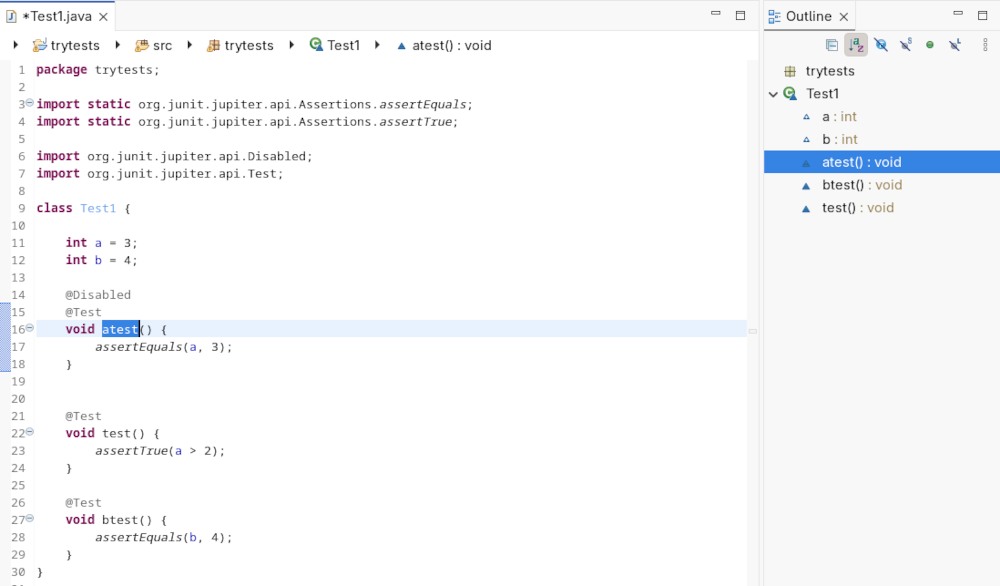Toggle Hide Static Fields and Methods
Image resolution: width=1000 pixels, height=586 pixels.
coord(906,45)
